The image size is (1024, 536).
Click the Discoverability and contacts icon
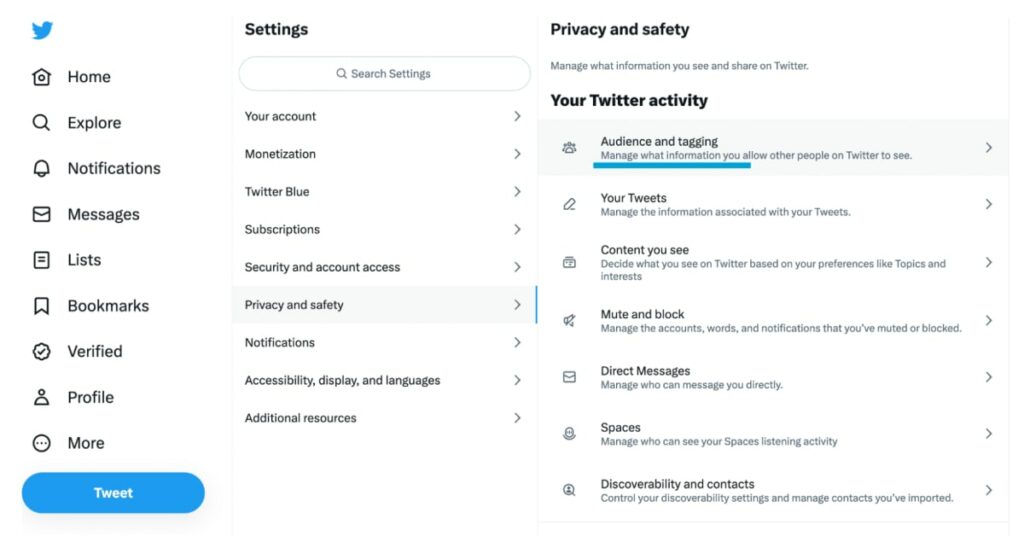tap(569, 490)
